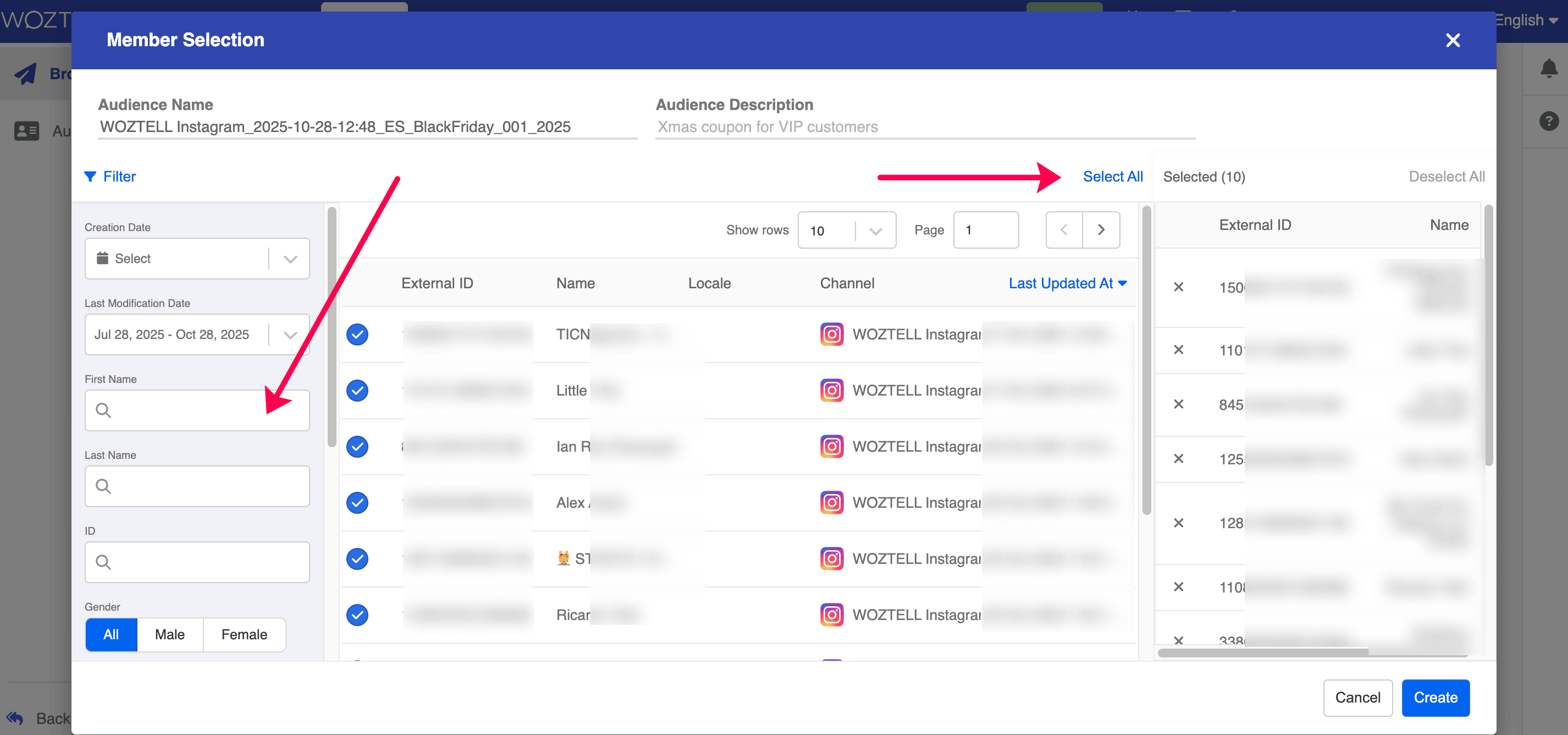Remove selected member starting with 845
This screenshot has width=1568, height=735.
point(1178,404)
